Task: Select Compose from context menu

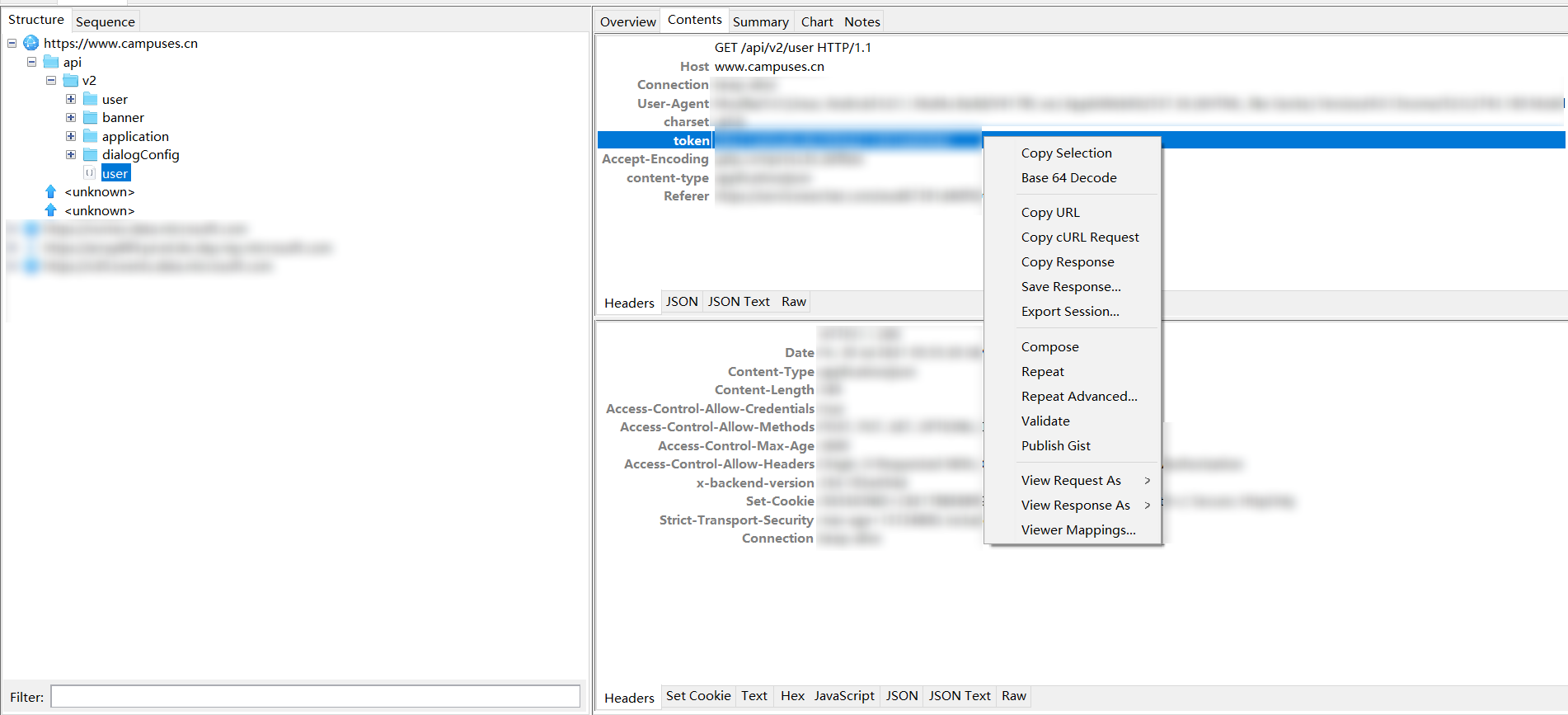Action: tap(1073, 346)
